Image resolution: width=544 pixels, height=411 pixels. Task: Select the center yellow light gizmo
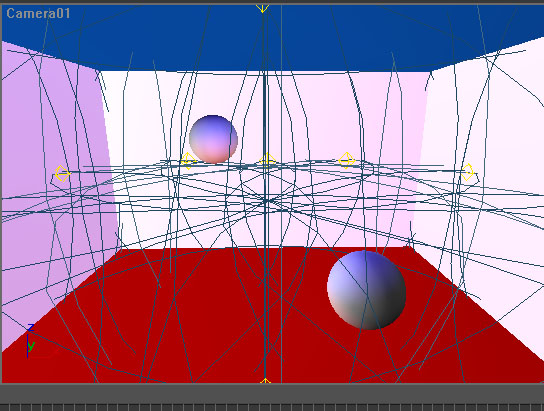(x=267, y=160)
